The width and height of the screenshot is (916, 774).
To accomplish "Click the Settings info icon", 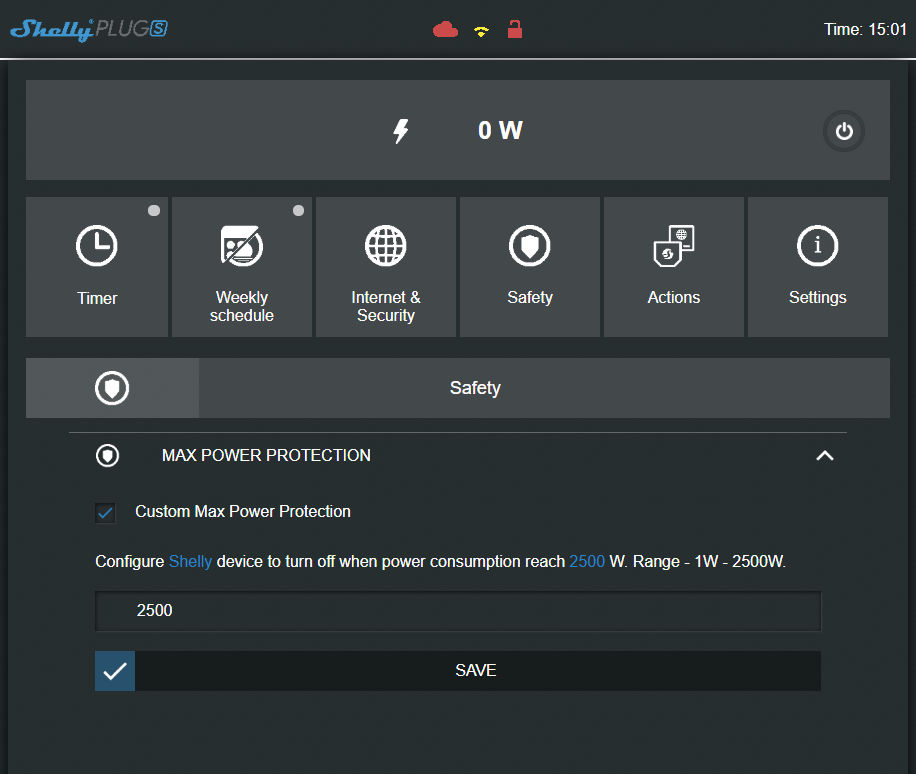I will pyautogui.click(x=817, y=246).
